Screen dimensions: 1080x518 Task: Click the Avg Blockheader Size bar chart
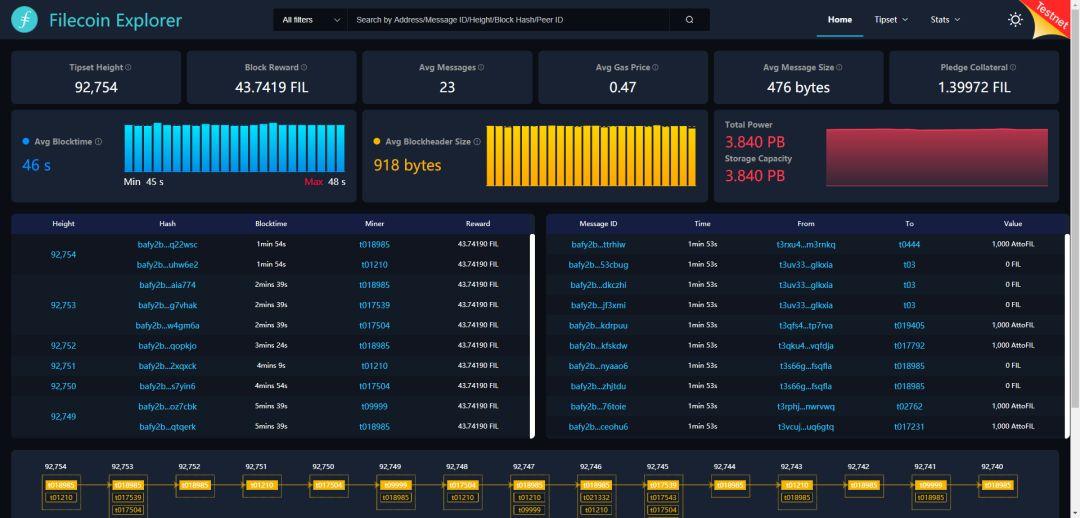click(x=591, y=156)
